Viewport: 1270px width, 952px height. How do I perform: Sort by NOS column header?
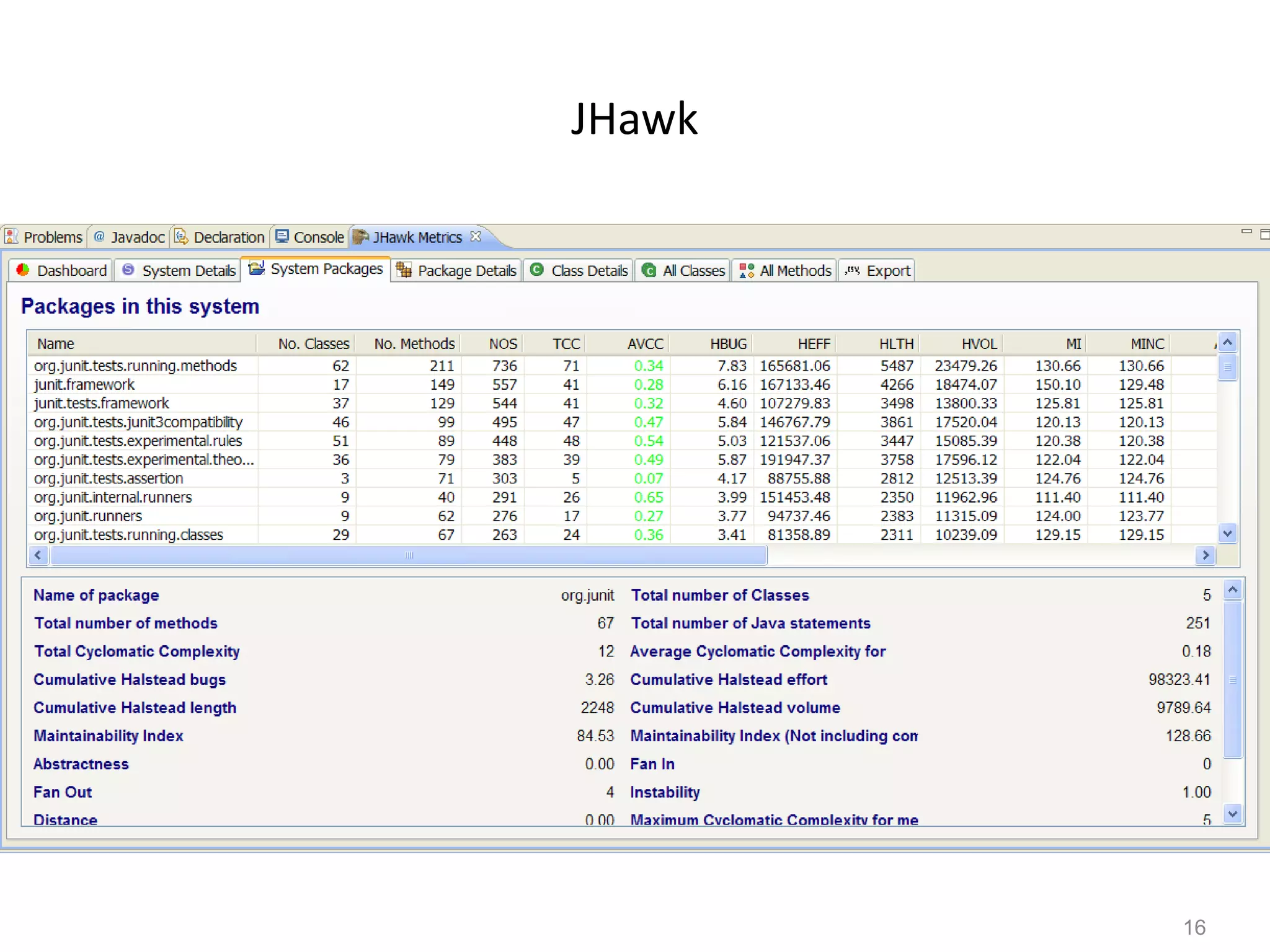492,343
